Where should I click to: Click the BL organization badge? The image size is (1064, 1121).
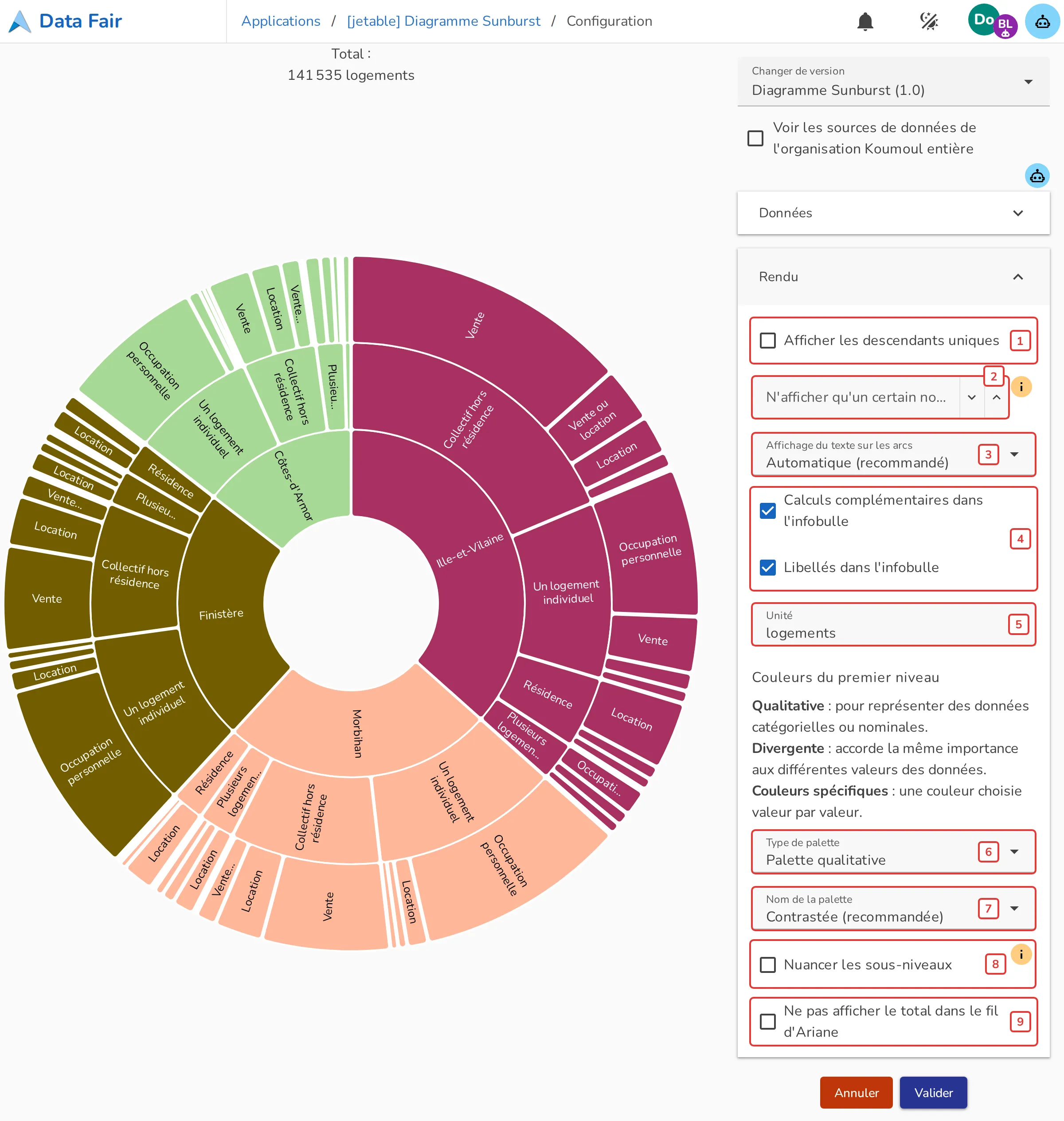[x=1005, y=26]
